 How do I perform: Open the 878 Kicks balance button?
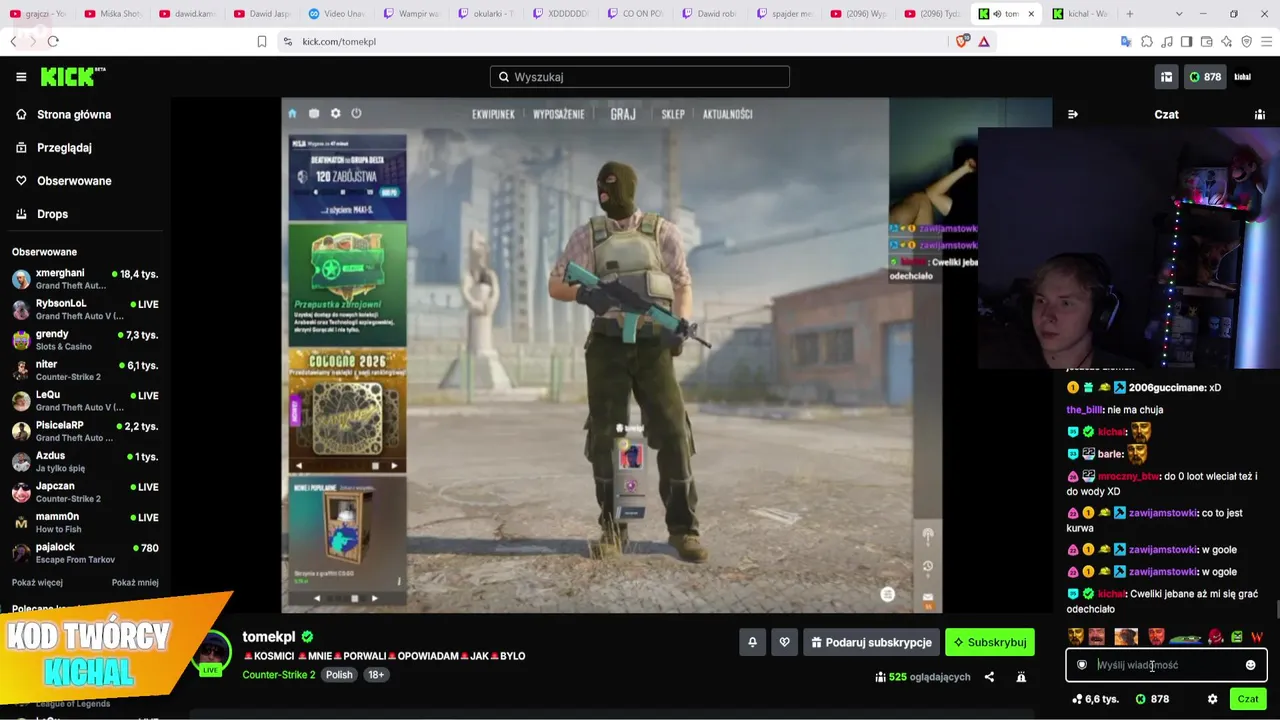1205,77
